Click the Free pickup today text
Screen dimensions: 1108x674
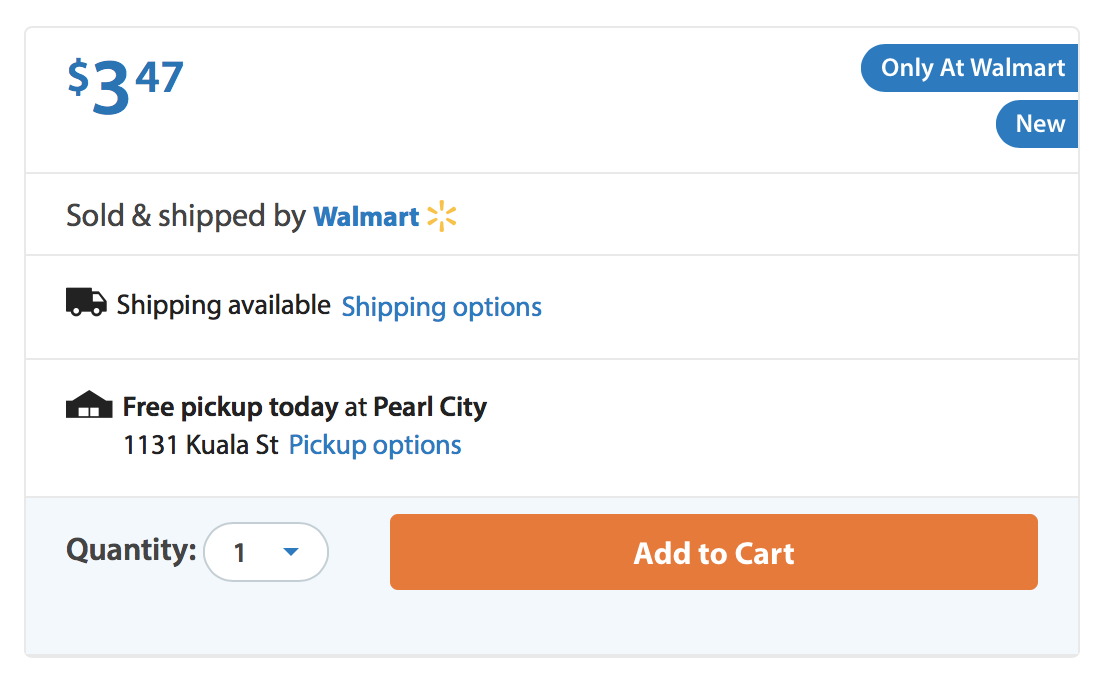pos(230,407)
